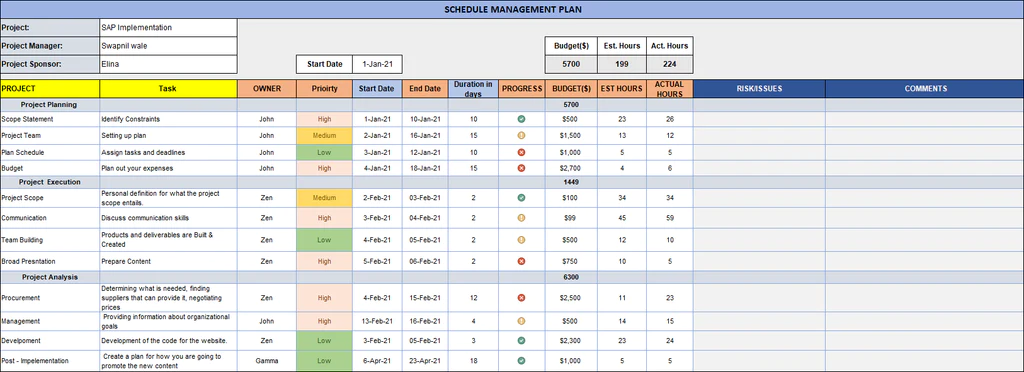The width and height of the screenshot is (1024, 372).
Task: Select the Low priority cell for Plan Schedule
Action: pyautogui.click(x=325, y=152)
